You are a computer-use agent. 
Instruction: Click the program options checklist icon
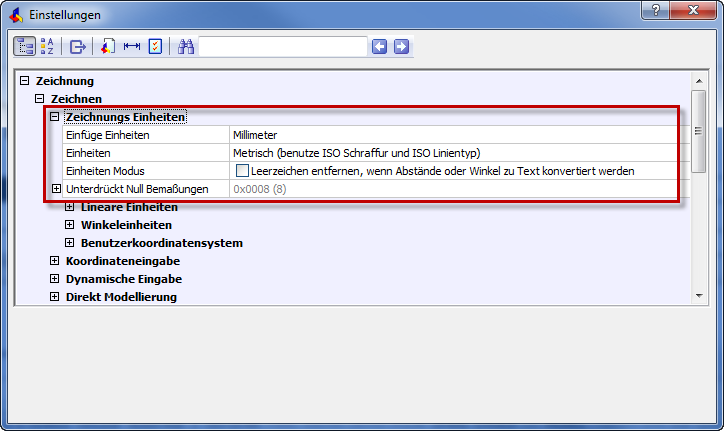click(155, 47)
